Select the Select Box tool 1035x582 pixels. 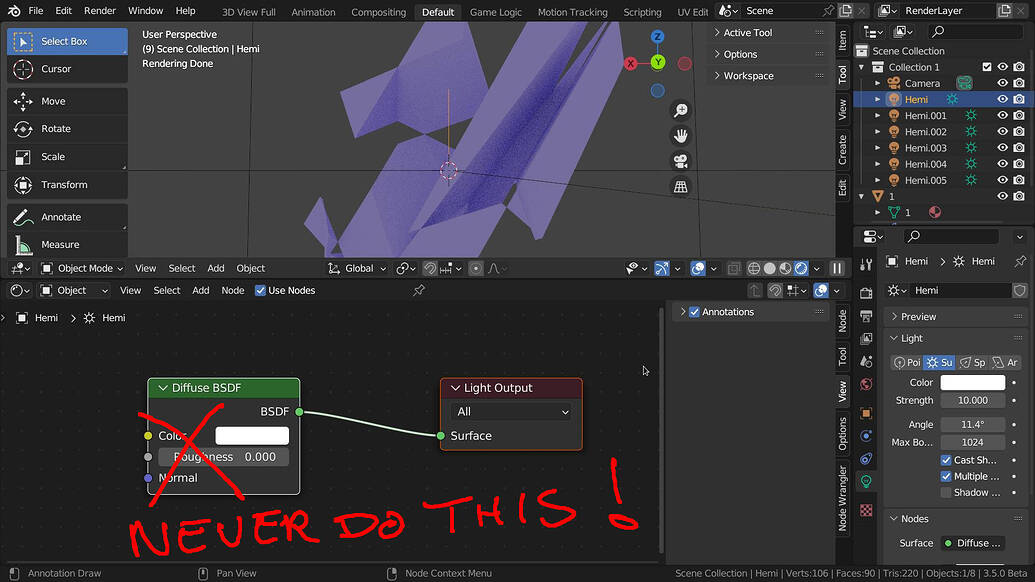click(67, 41)
